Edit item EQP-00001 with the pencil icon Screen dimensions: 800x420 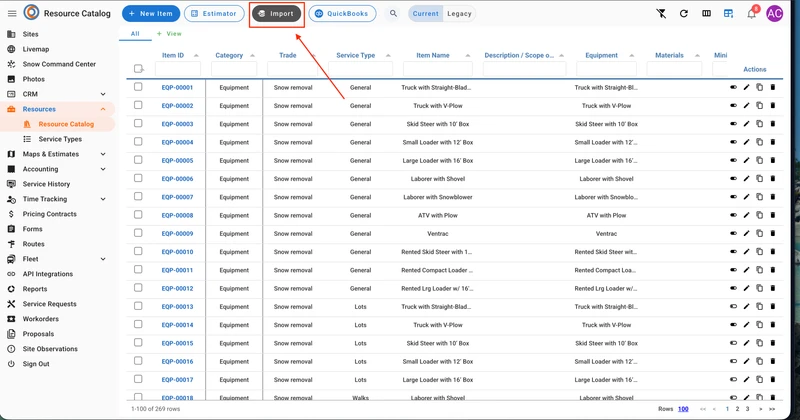click(746, 87)
